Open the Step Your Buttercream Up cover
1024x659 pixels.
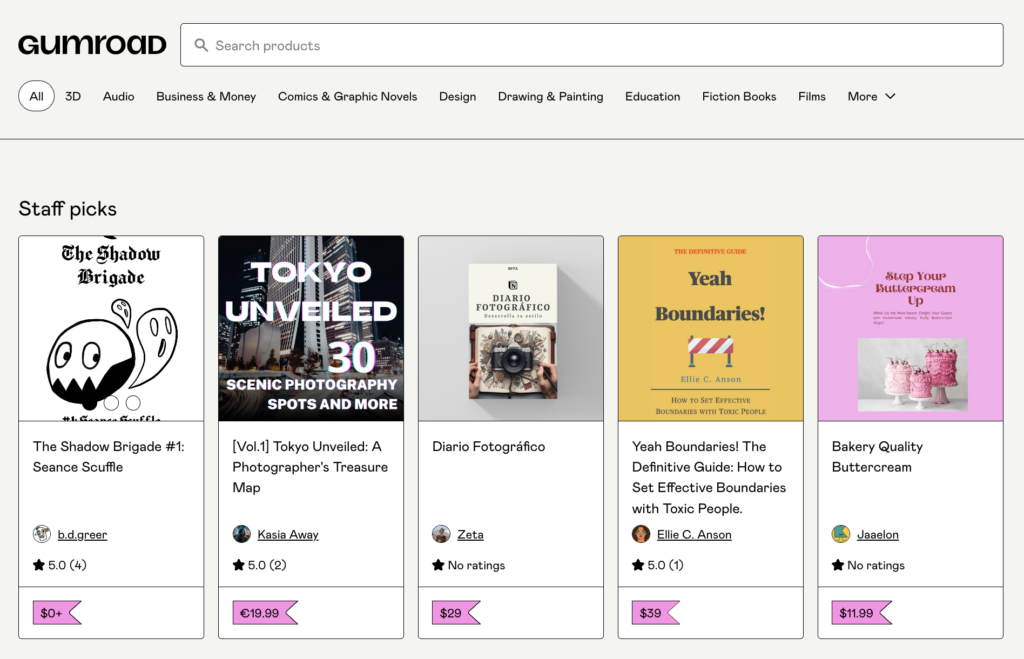pyautogui.click(x=910, y=329)
